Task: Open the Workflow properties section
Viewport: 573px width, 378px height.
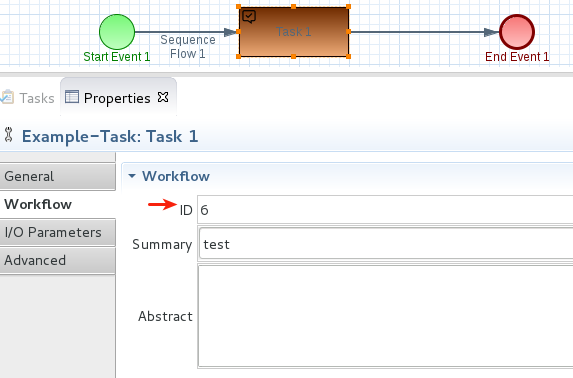Action: (x=57, y=204)
